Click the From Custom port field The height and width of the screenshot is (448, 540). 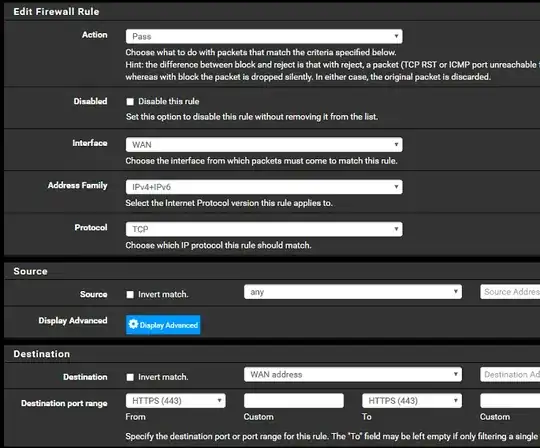tap(294, 401)
